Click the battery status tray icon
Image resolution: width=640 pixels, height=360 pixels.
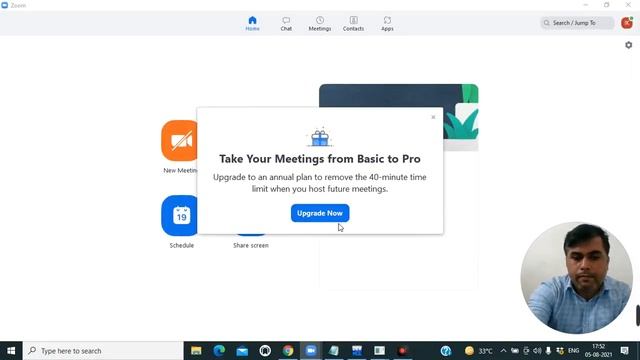tap(515, 351)
